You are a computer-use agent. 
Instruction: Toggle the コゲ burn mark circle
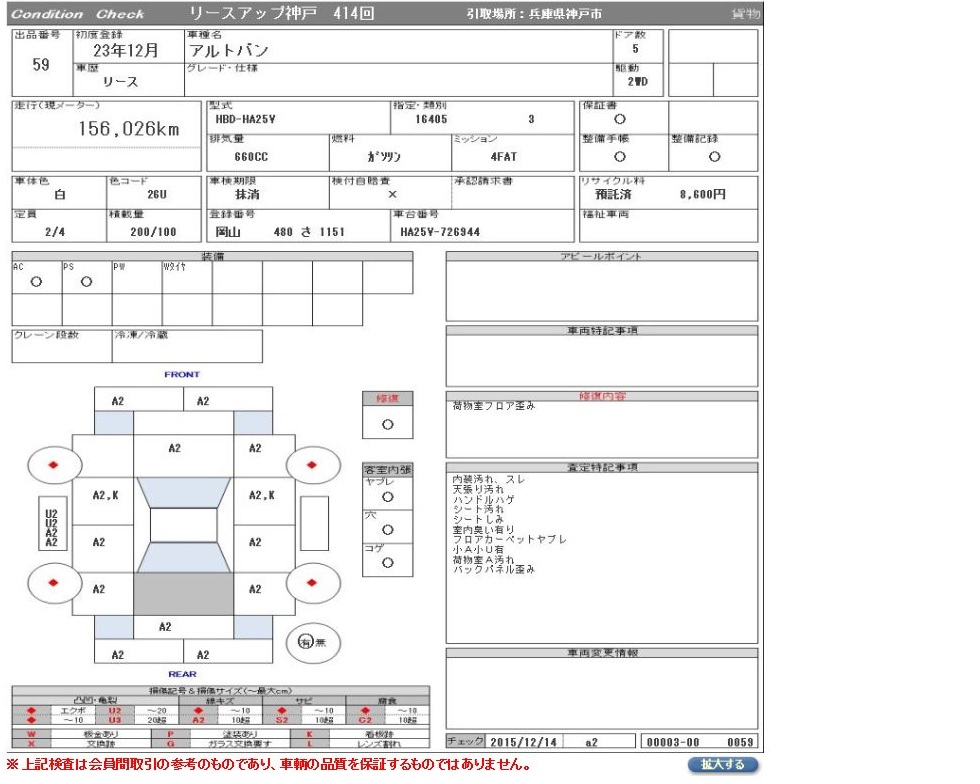pyautogui.click(x=387, y=563)
